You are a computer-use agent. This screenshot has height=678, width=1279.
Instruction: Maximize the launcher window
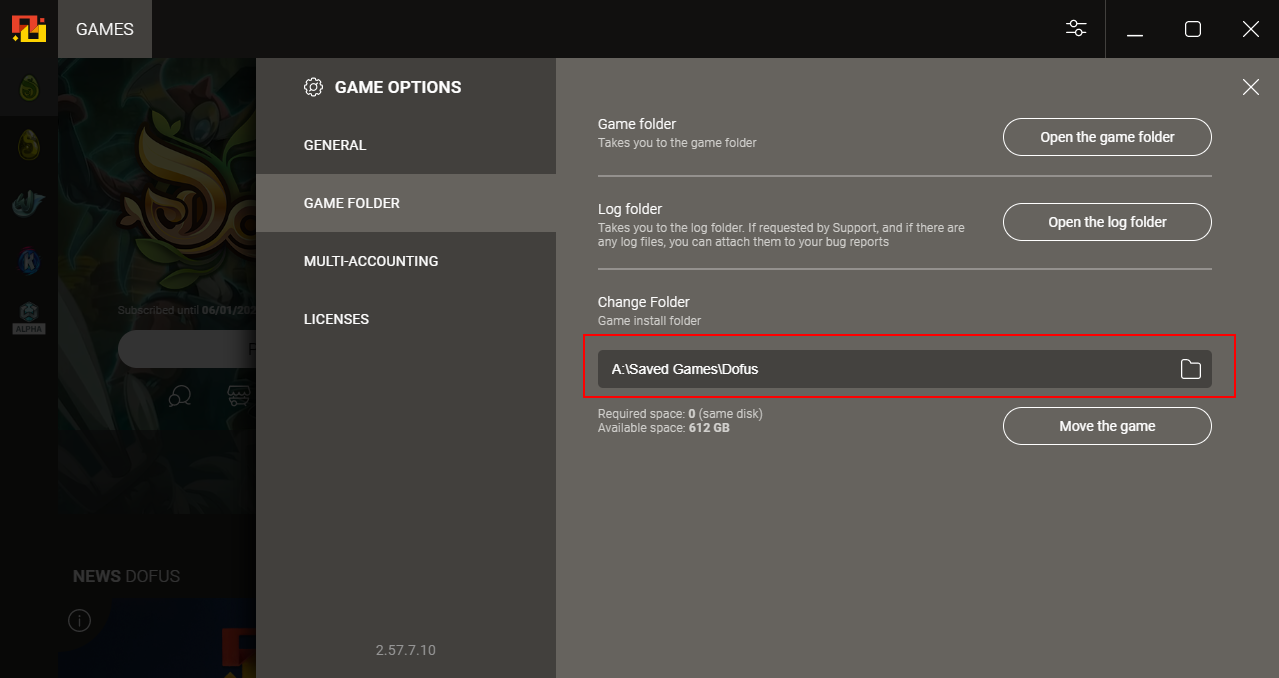pos(1192,29)
